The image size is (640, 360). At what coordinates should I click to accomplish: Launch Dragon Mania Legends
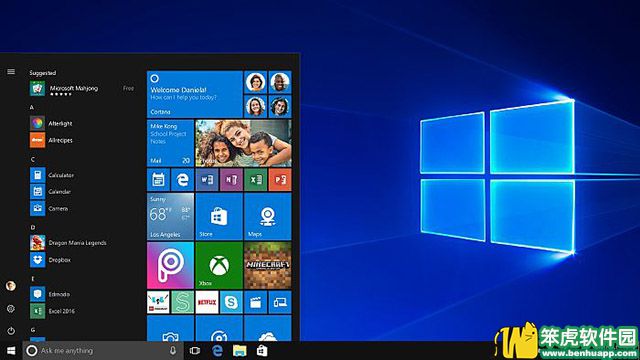point(68,243)
